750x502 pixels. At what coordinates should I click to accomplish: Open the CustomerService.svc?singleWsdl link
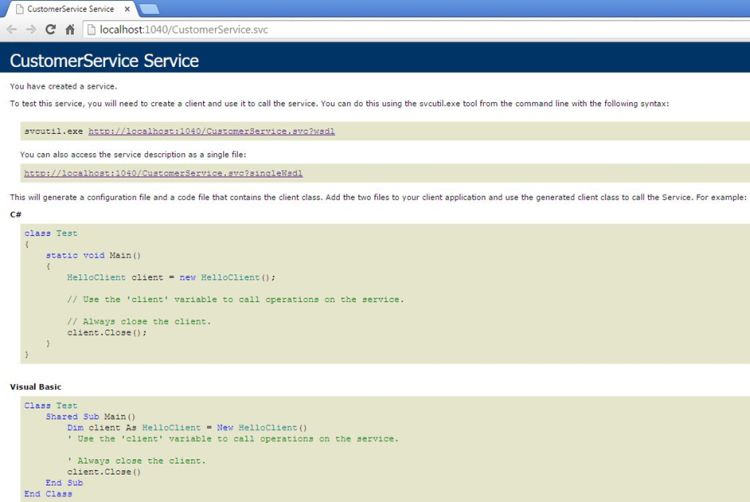point(164,173)
